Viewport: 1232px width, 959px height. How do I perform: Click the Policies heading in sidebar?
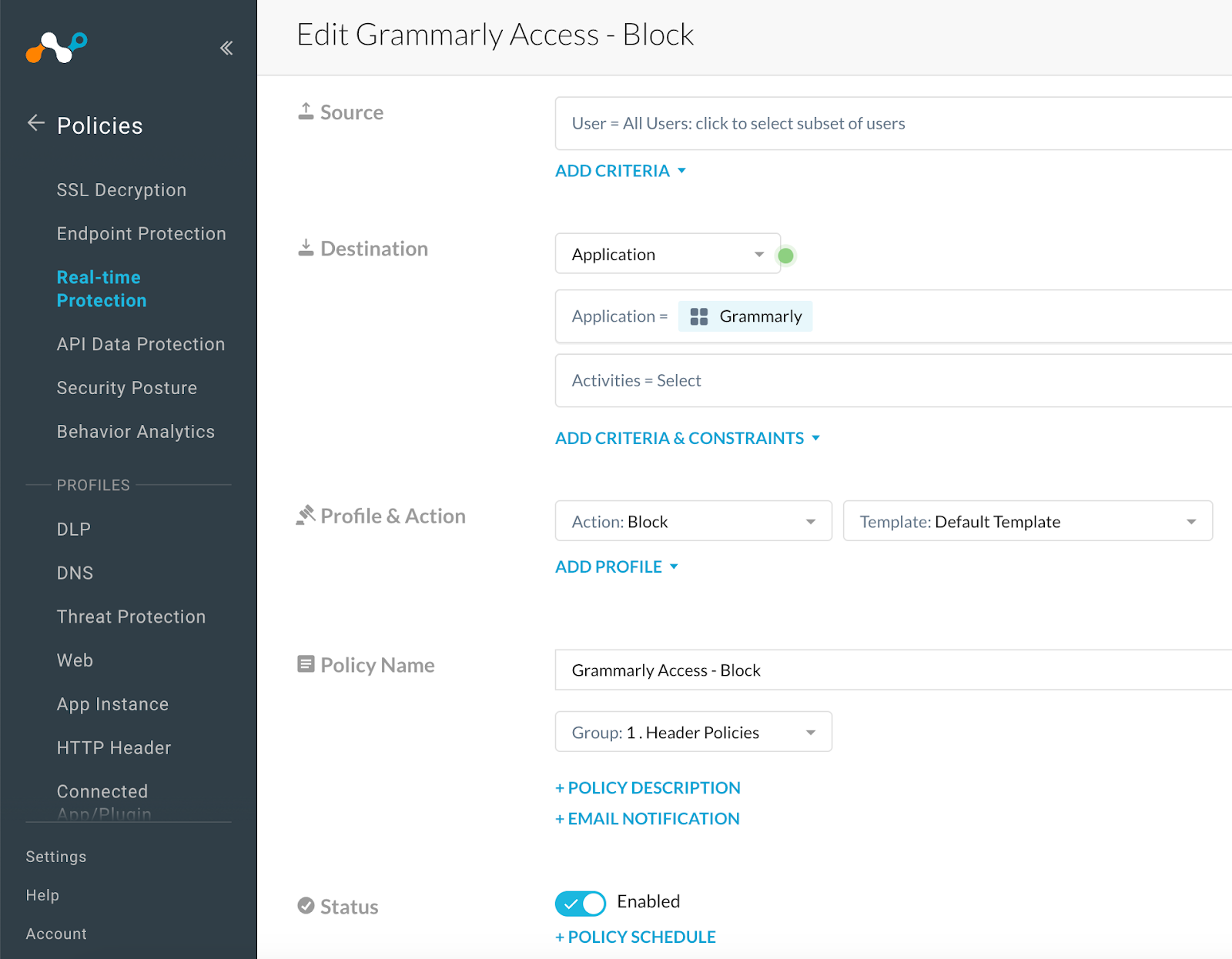[x=100, y=125]
